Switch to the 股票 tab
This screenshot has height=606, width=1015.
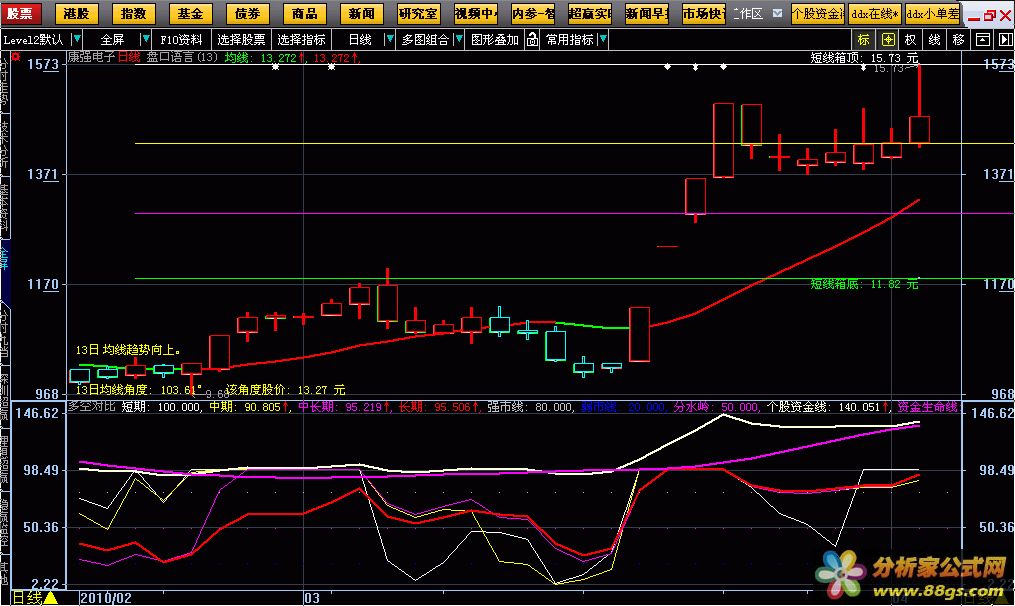point(20,13)
